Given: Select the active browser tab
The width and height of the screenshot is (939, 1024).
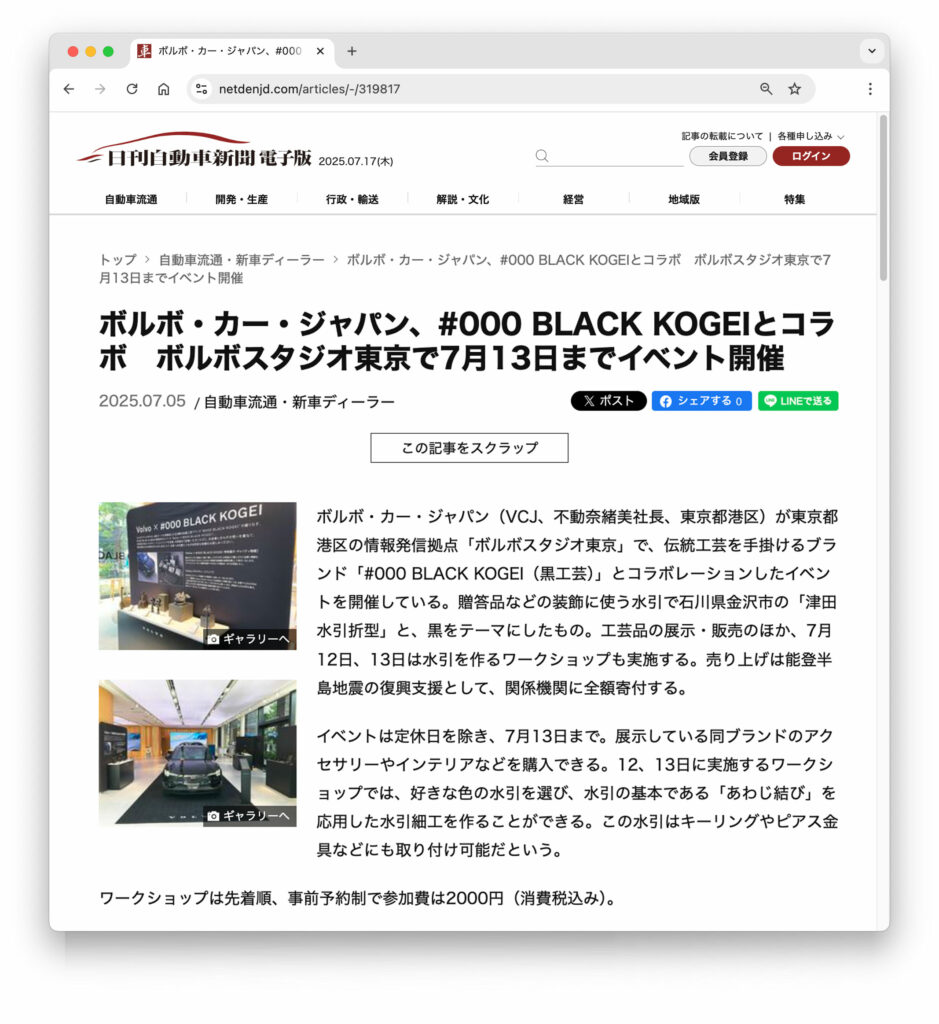Looking at the screenshot, I should click(232, 51).
